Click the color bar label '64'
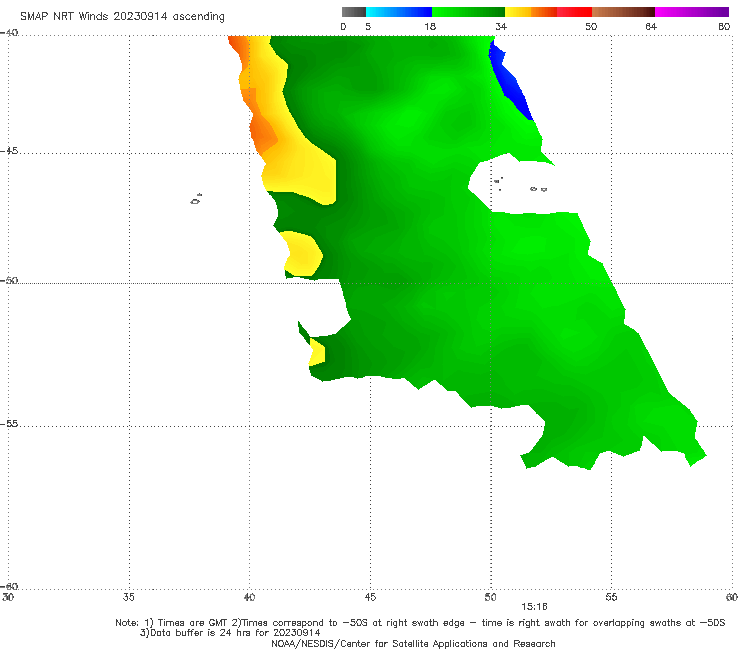This screenshot has width=740, height=650. [x=651, y=27]
